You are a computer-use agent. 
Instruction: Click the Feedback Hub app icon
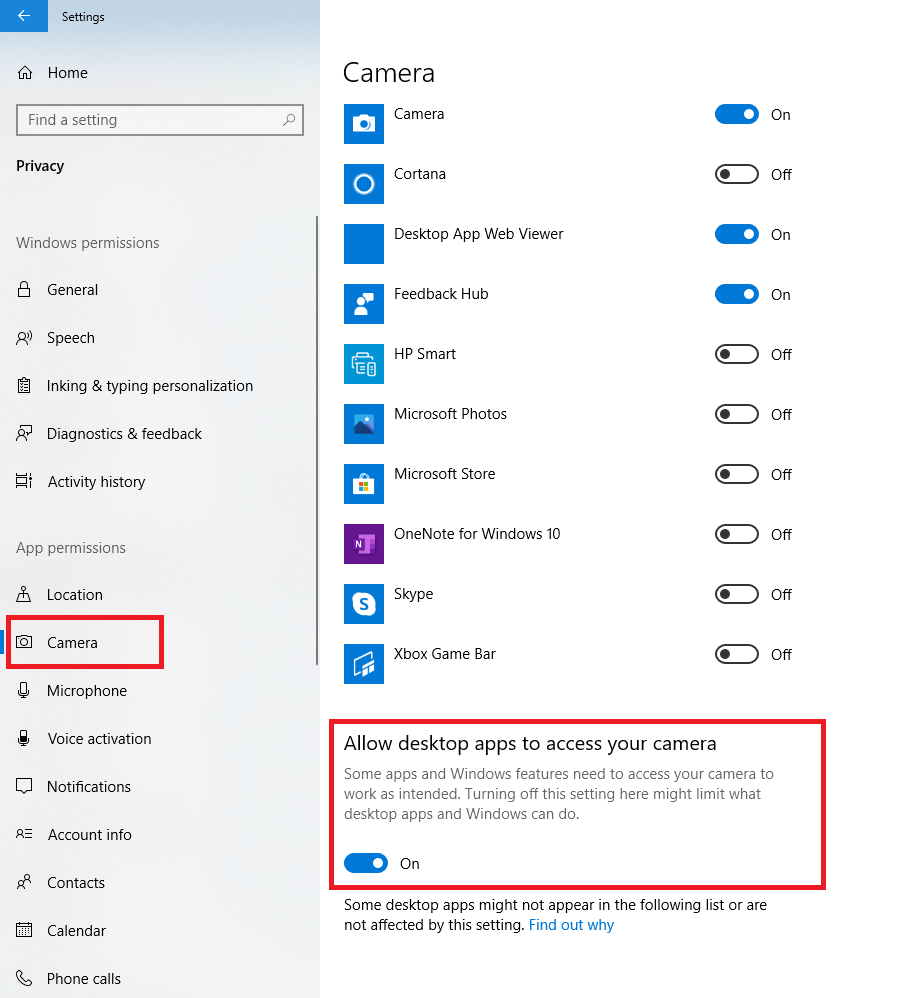[364, 303]
